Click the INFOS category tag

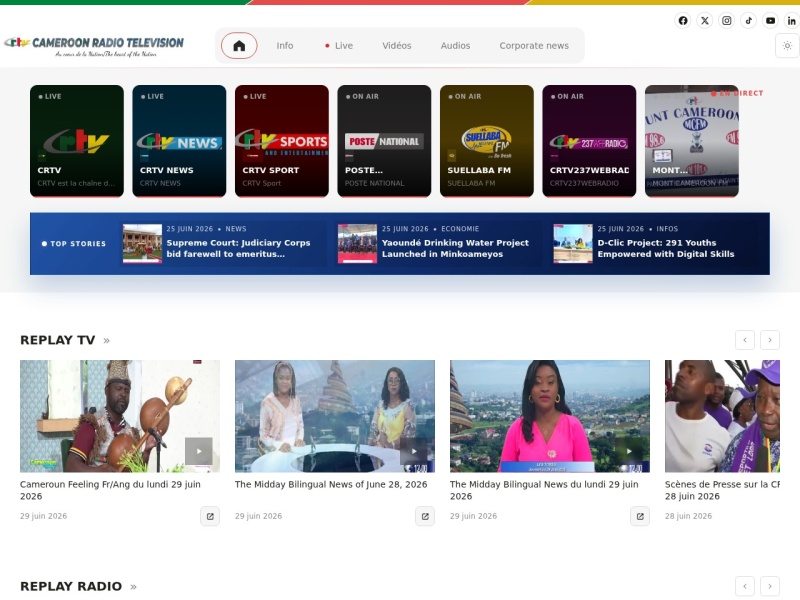tap(667, 229)
